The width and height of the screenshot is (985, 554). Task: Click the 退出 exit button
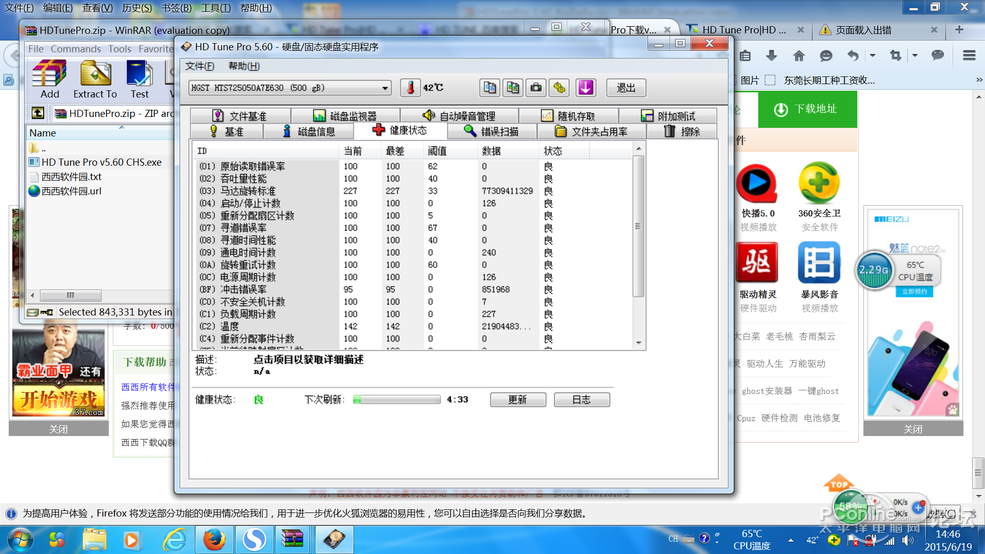626,88
